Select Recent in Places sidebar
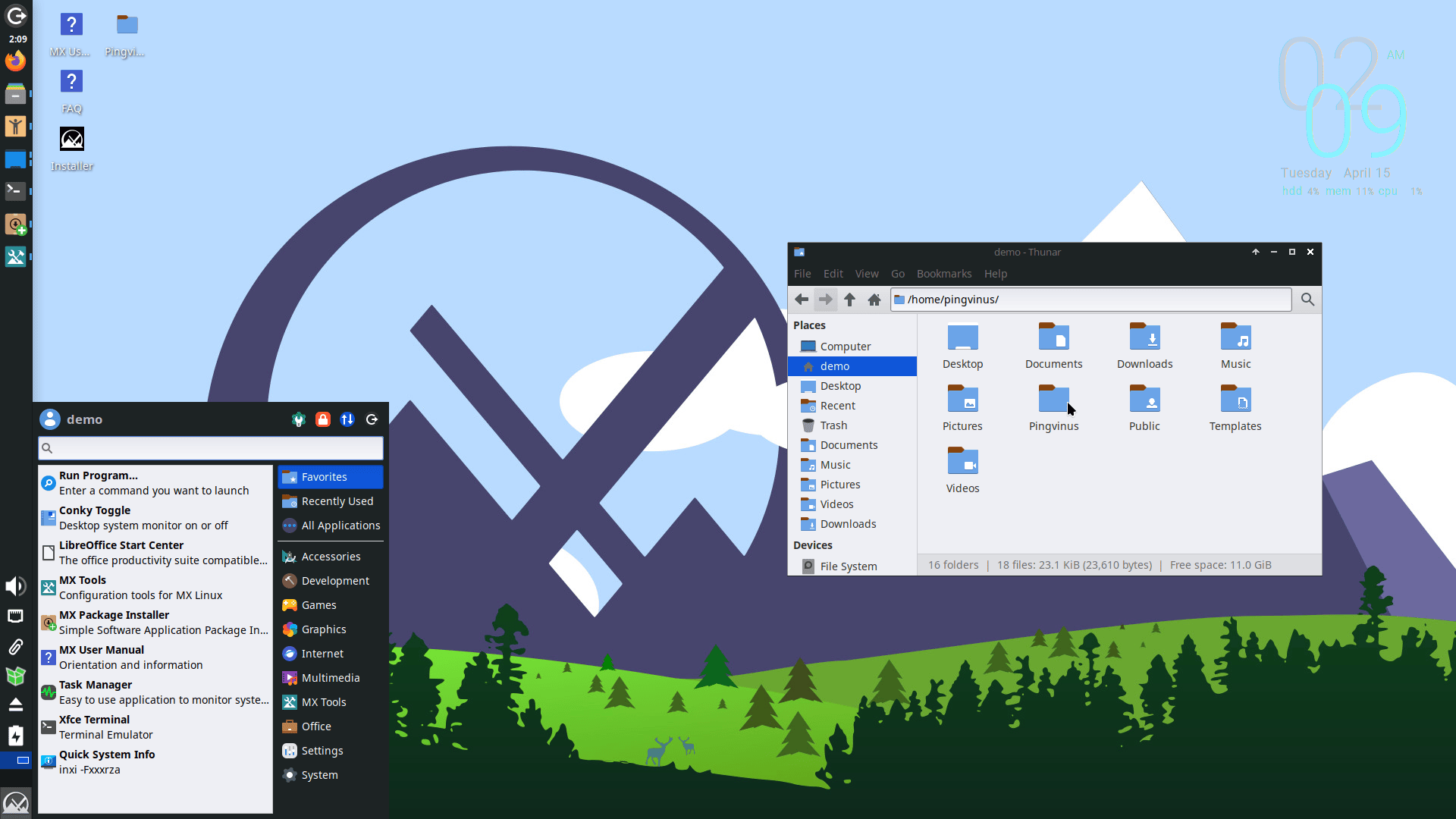1456x819 pixels. coord(852,406)
